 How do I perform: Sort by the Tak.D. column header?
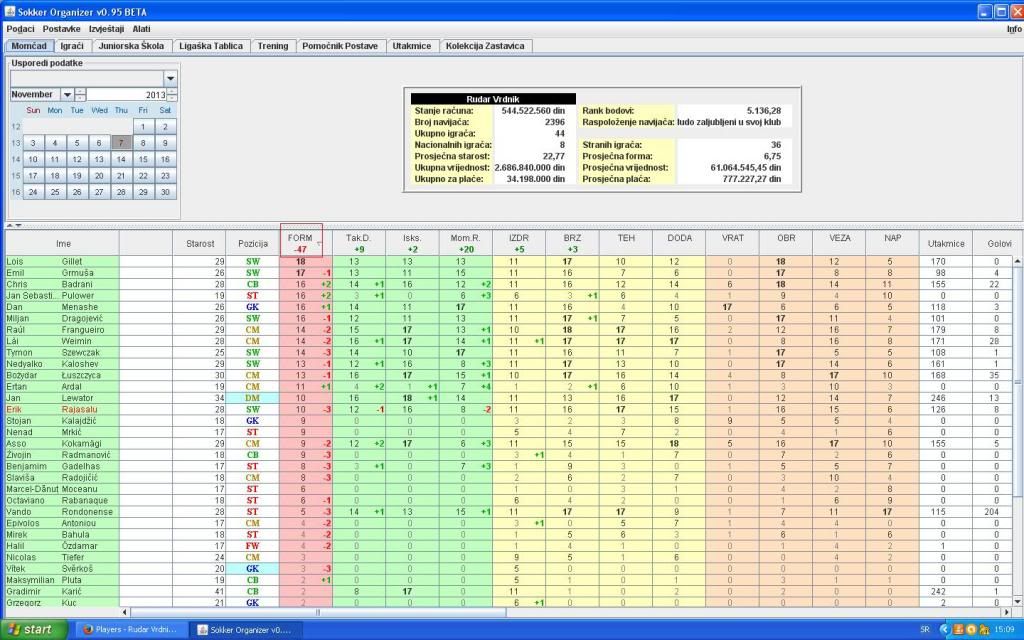pos(359,242)
